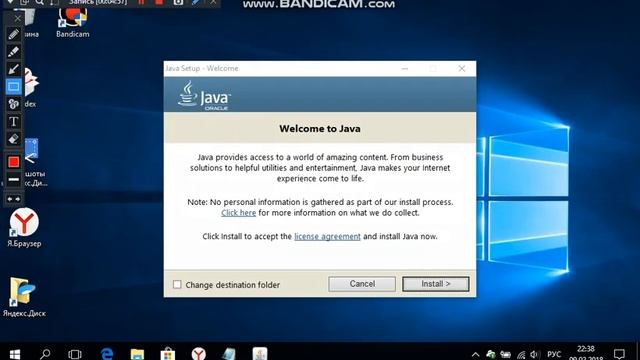
Task: Click the double-arrow move handle of drawing toolbar
Action: [x=13, y=199]
